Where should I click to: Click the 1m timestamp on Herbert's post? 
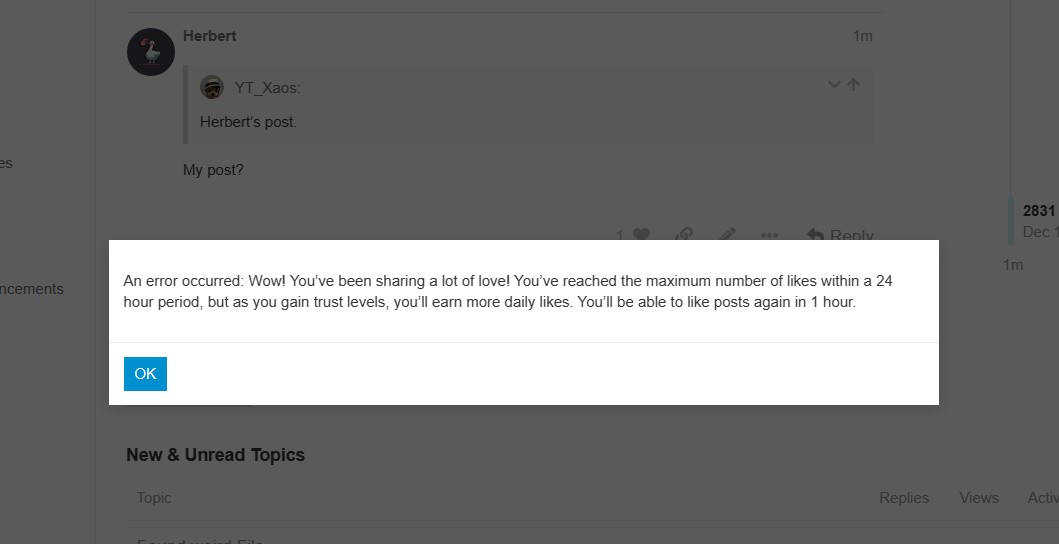pyautogui.click(x=862, y=36)
